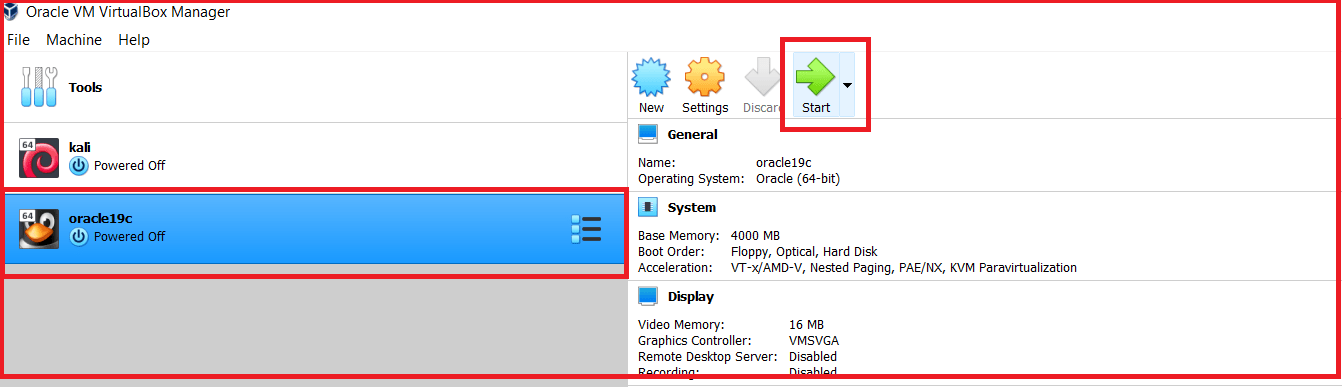Expand the Start button dropdown arrow
Screen dimensions: 1342x387
(x=847, y=86)
